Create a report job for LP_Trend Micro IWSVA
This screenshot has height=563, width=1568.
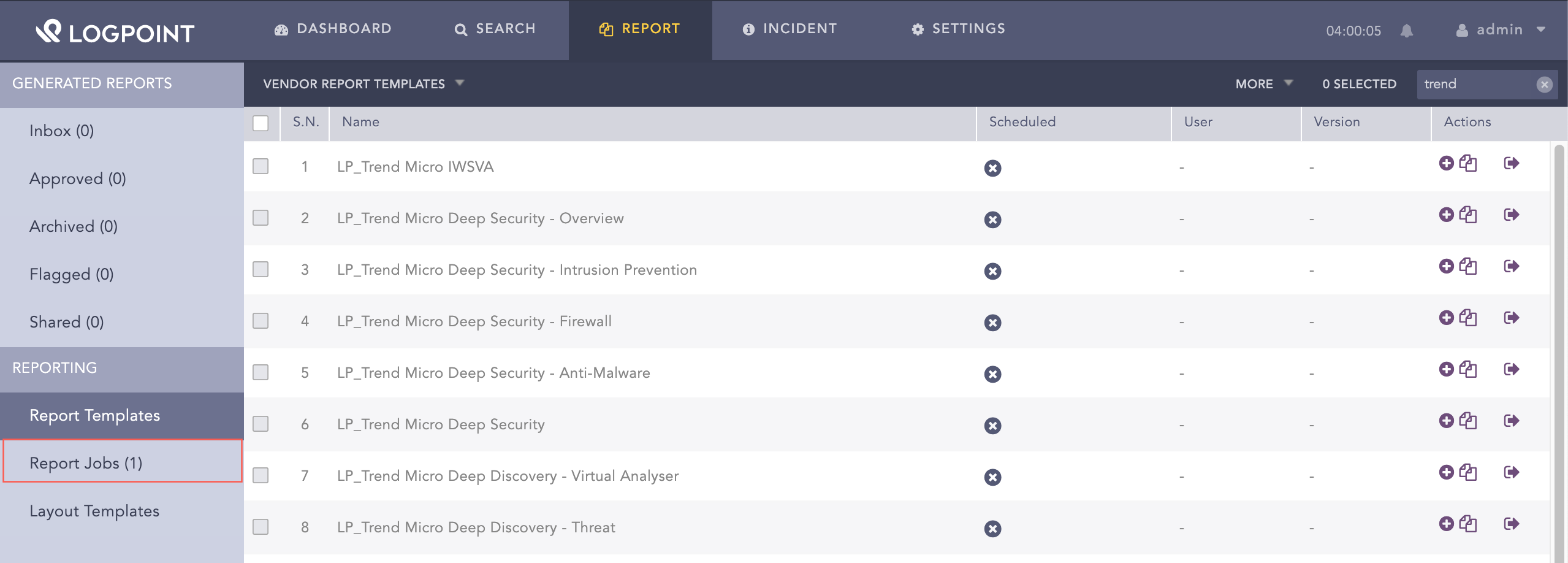click(x=1447, y=163)
